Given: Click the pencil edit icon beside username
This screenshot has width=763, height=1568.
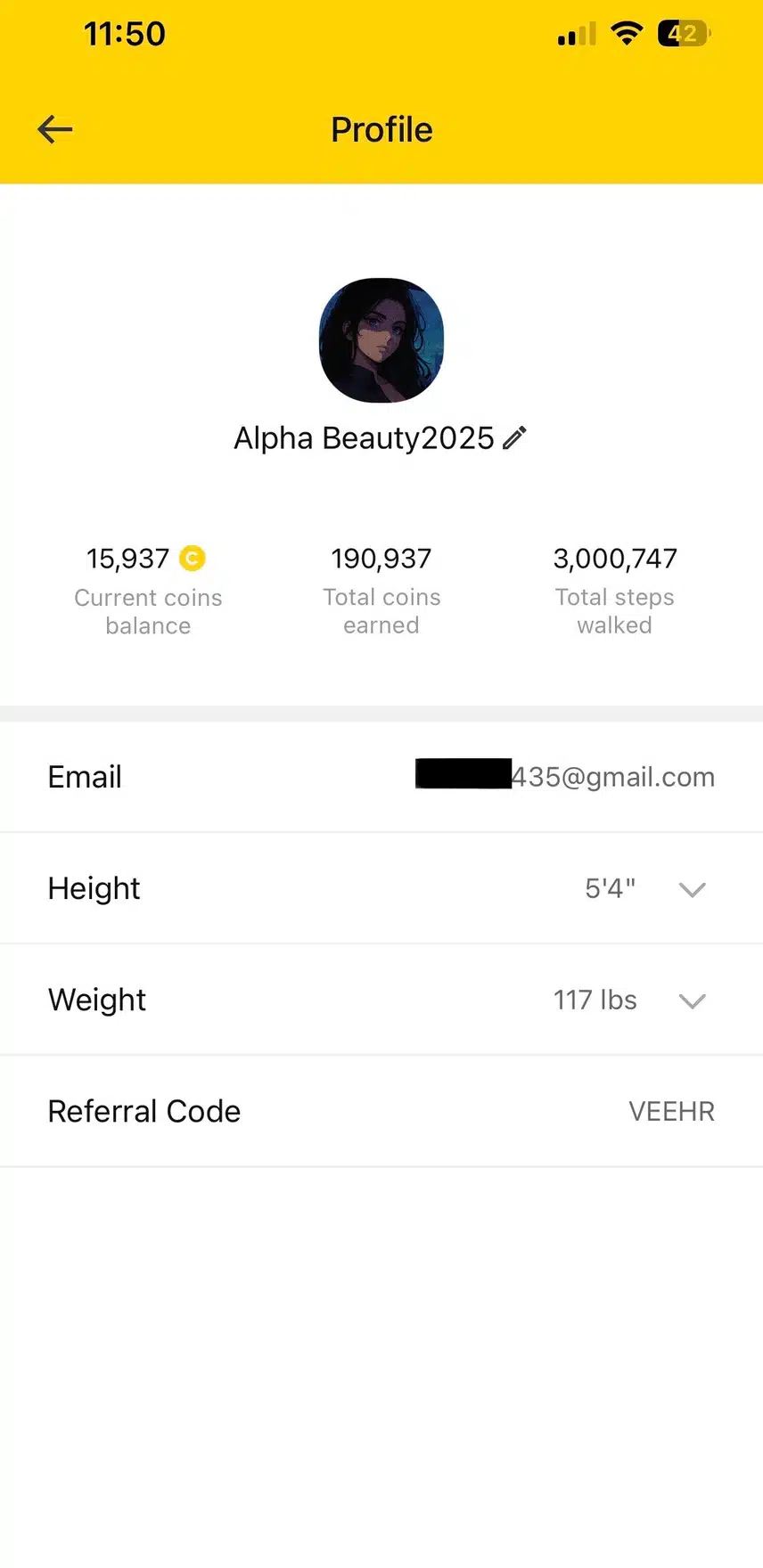Looking at the screenshot, I should coord(515,438).
